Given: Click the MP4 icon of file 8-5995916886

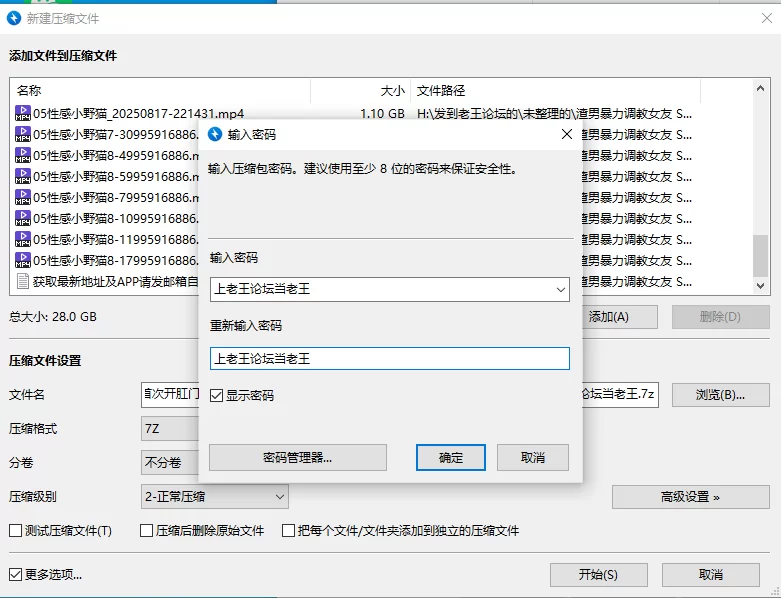Looking at the screenshot, I should pos(22,176).
